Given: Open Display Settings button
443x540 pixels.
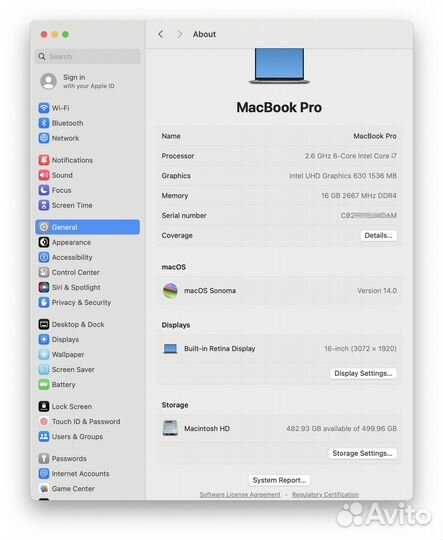Looking at the screenshot, I should click(363, 373).
